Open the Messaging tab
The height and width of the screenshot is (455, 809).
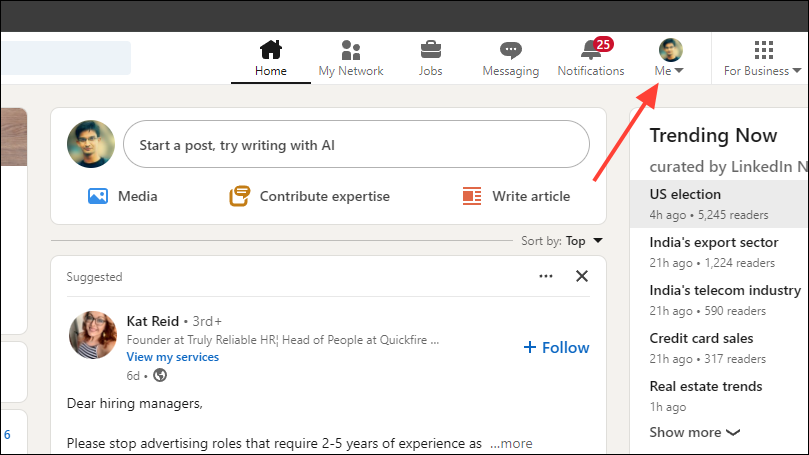511,58
